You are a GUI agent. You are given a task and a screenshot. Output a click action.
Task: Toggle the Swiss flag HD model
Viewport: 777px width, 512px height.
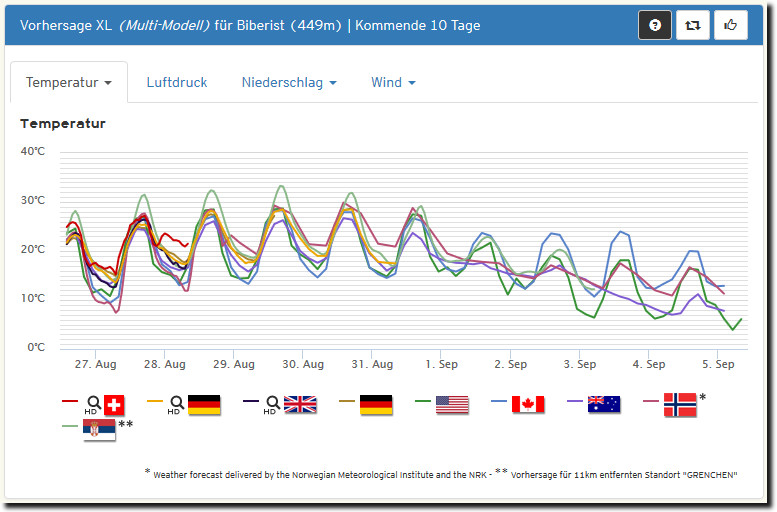[x=113, y=405]
